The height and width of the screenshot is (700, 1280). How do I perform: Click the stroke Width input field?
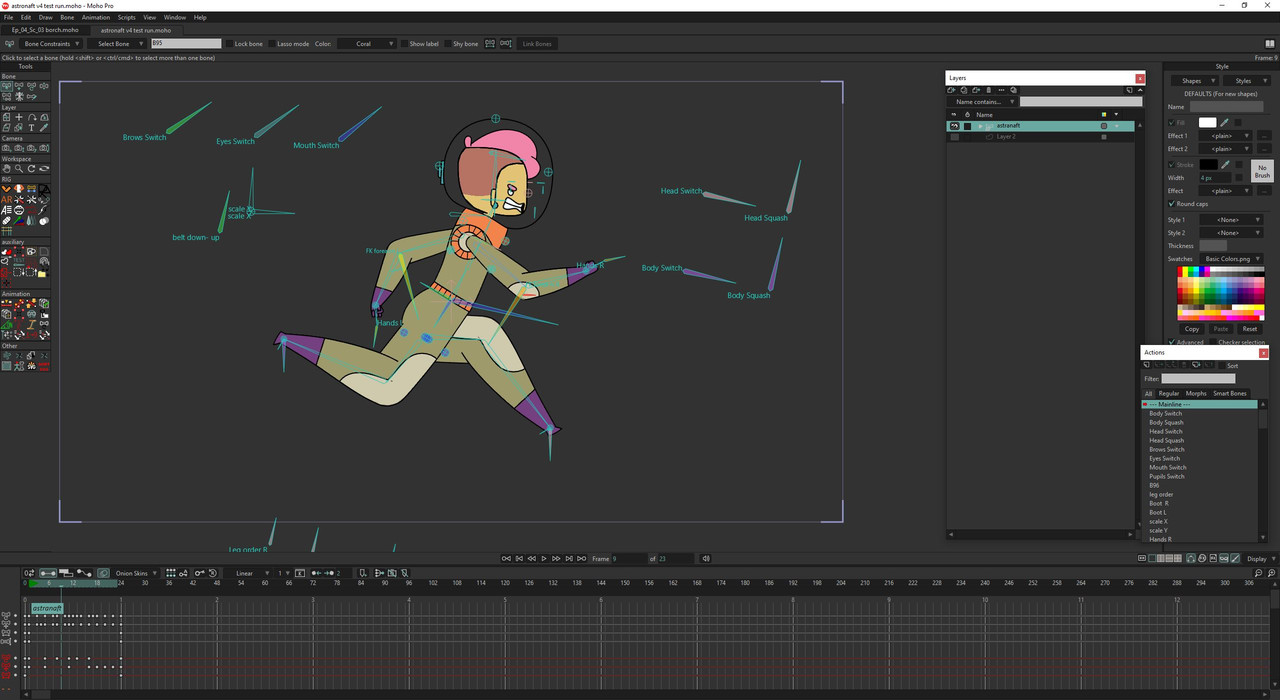[x=1215, y=178]
